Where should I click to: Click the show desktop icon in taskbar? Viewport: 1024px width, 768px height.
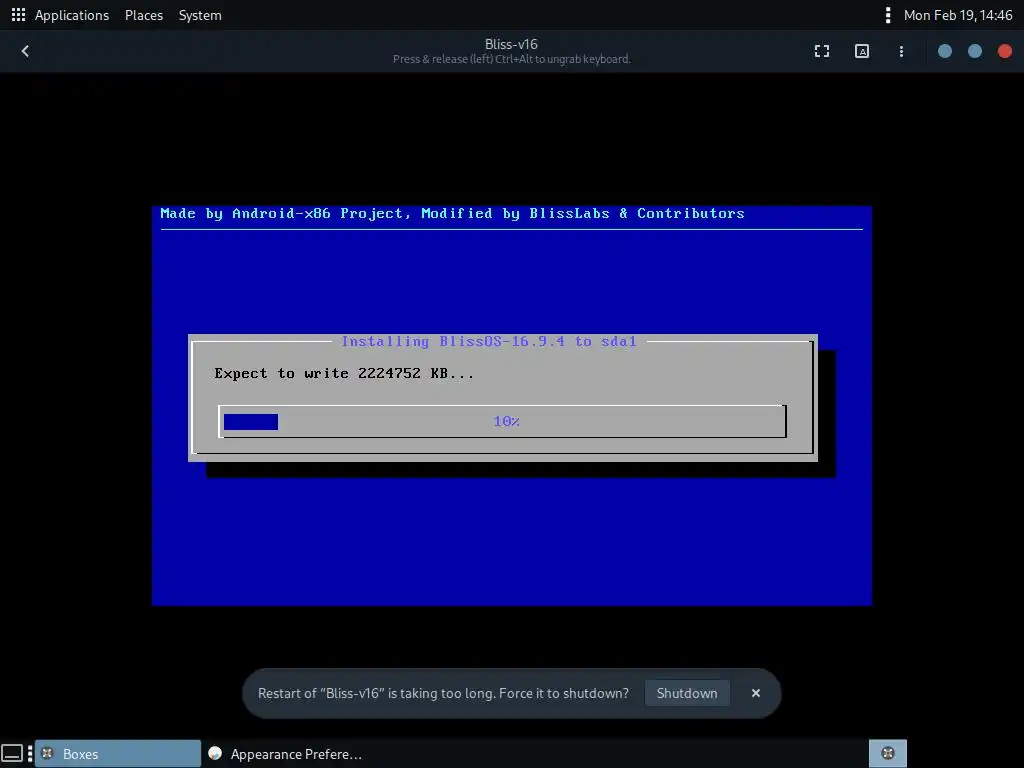tap(12, 754)
